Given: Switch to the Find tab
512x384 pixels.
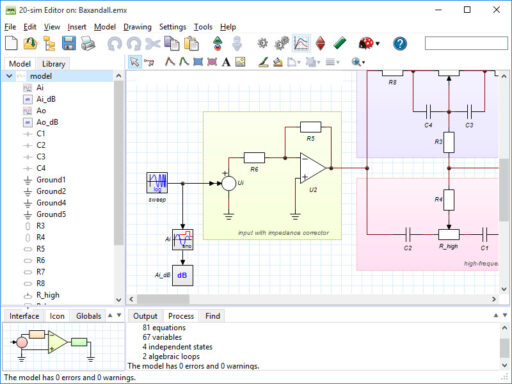Looking at the screenshot, I should click(213, 316).
